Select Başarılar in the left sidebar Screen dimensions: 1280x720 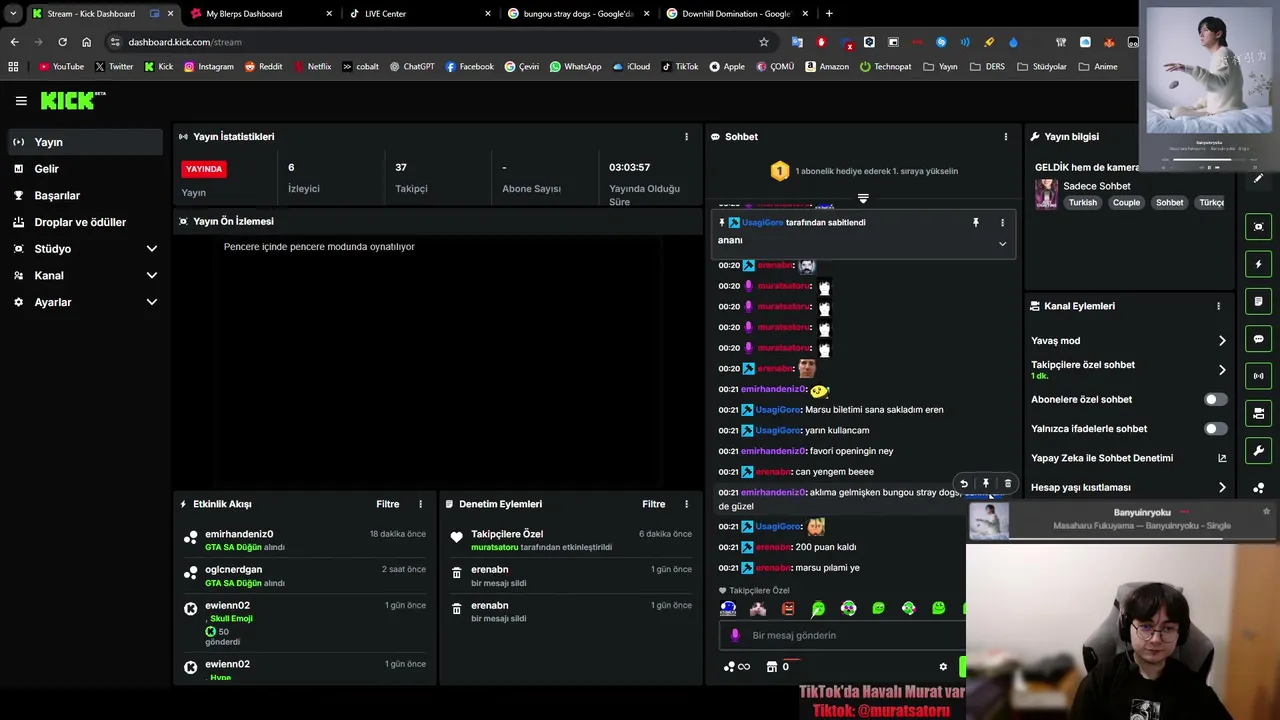(83, 196)
